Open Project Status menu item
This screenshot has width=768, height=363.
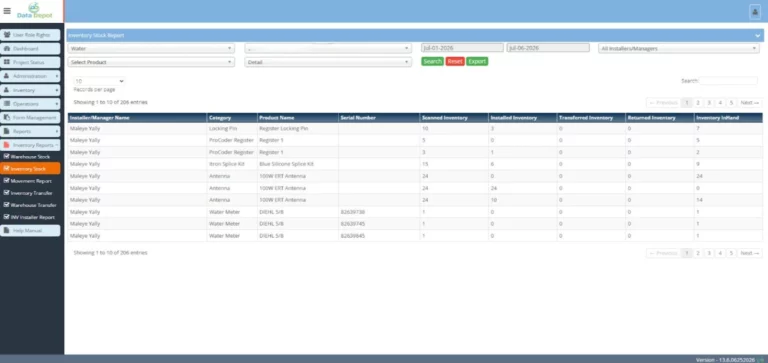30,63
